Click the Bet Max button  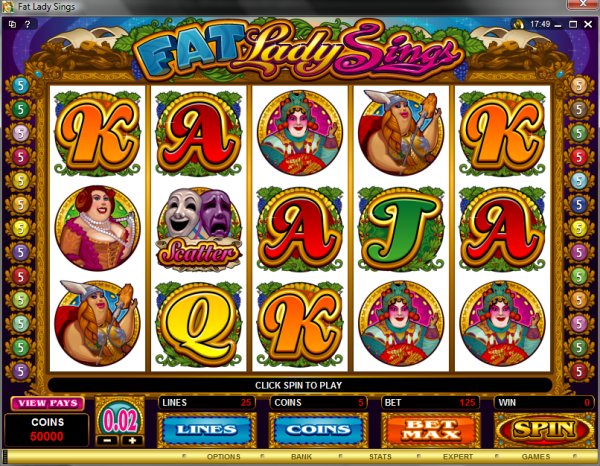coord(431,430)
